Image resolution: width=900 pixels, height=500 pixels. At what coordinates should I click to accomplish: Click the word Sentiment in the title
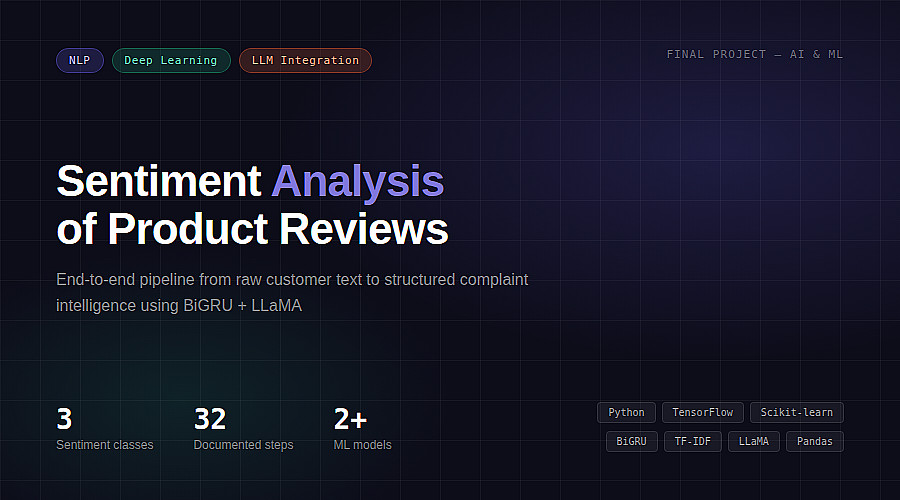coord(159,181)
